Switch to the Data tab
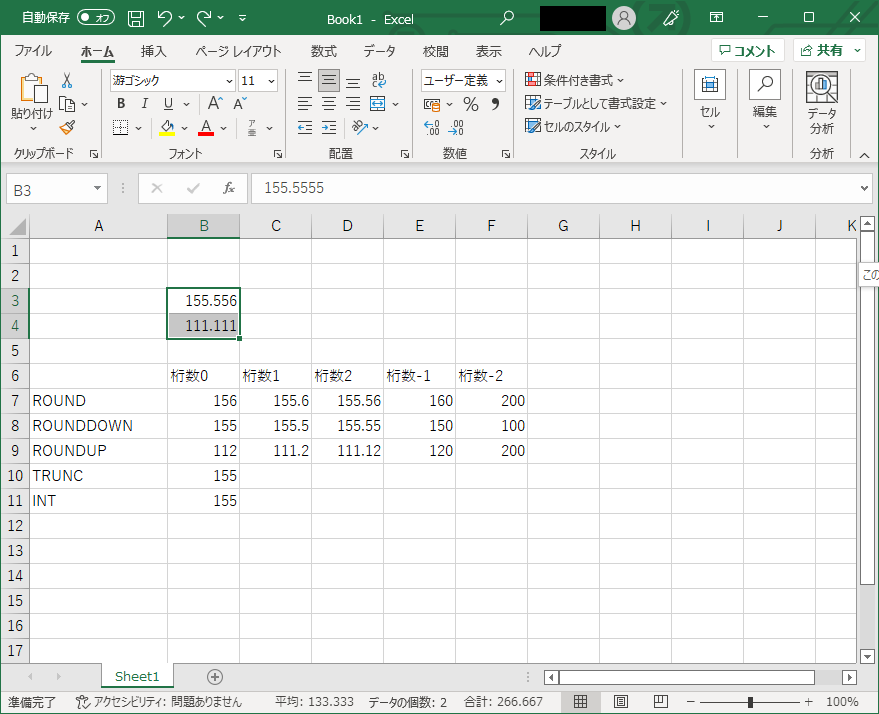 tap(379, 51)
